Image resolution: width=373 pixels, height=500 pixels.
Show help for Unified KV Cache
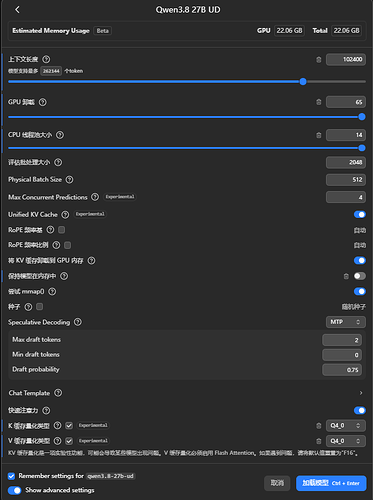click(65, 214)
